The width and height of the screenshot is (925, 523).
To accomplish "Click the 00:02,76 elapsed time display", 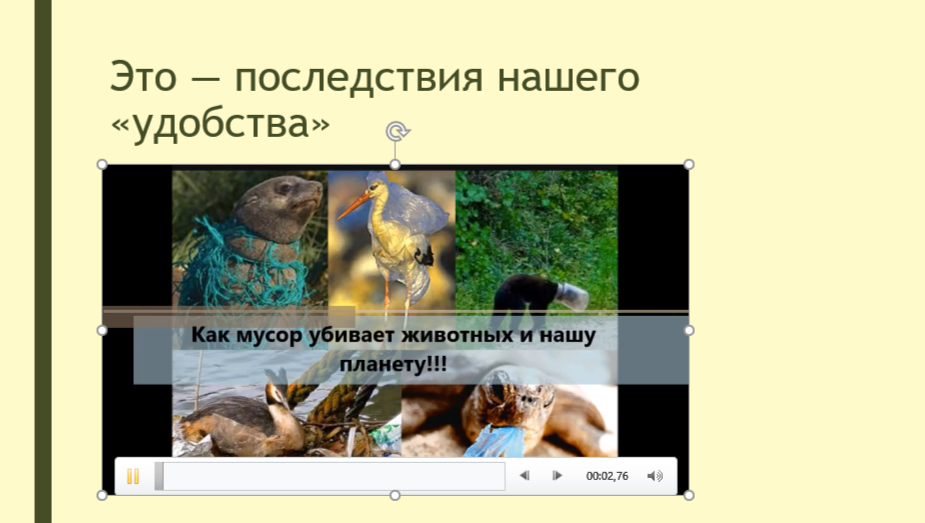I will click(607, 476).
